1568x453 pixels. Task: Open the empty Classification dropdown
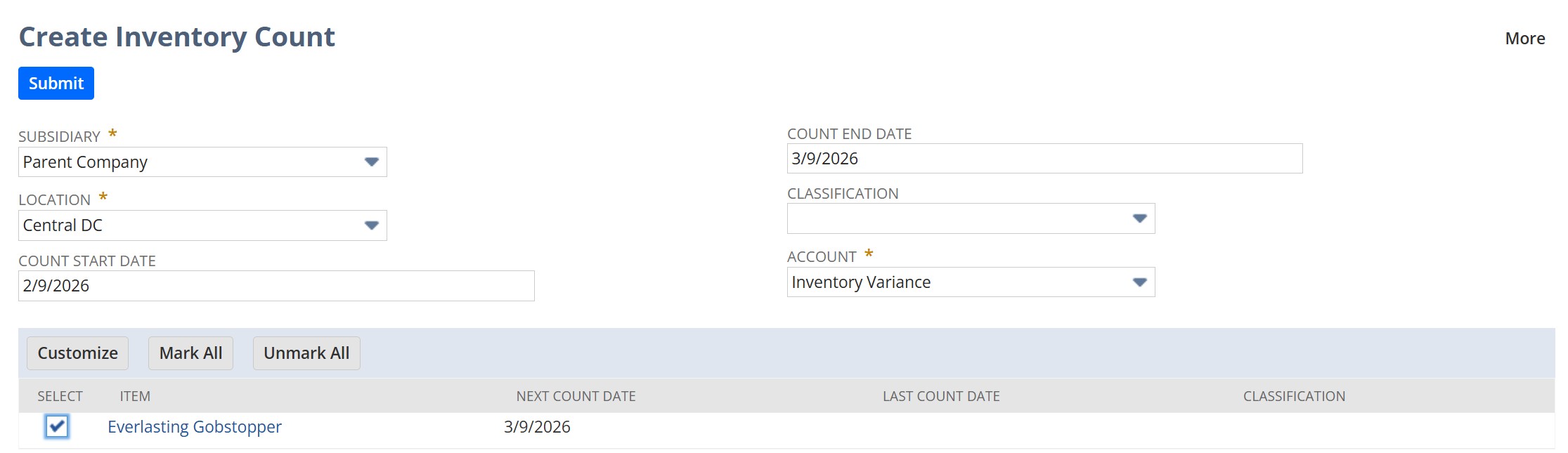[x=971, y=218]
